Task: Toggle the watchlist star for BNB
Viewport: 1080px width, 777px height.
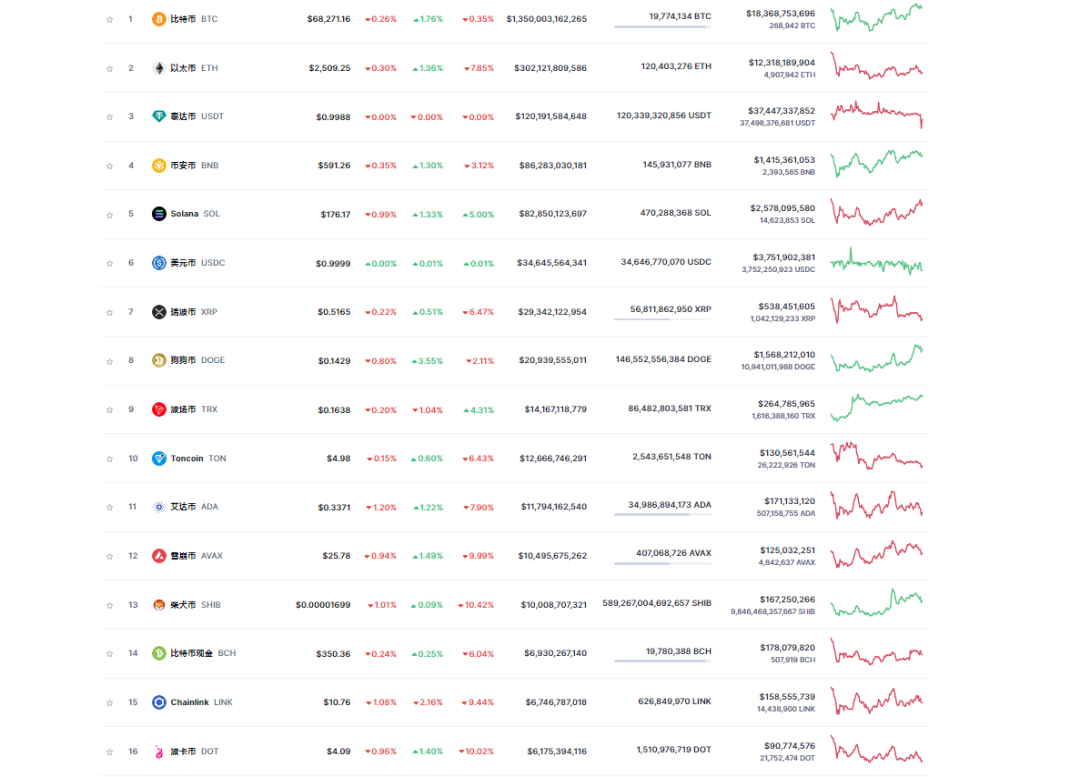Action: (x=110, y=165)
